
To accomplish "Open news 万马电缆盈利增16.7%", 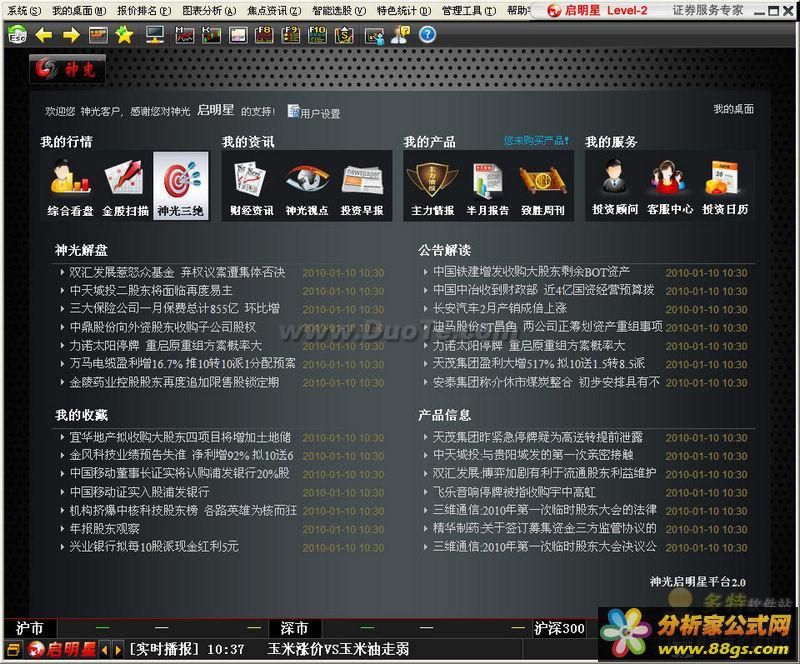I will [183, 364].
